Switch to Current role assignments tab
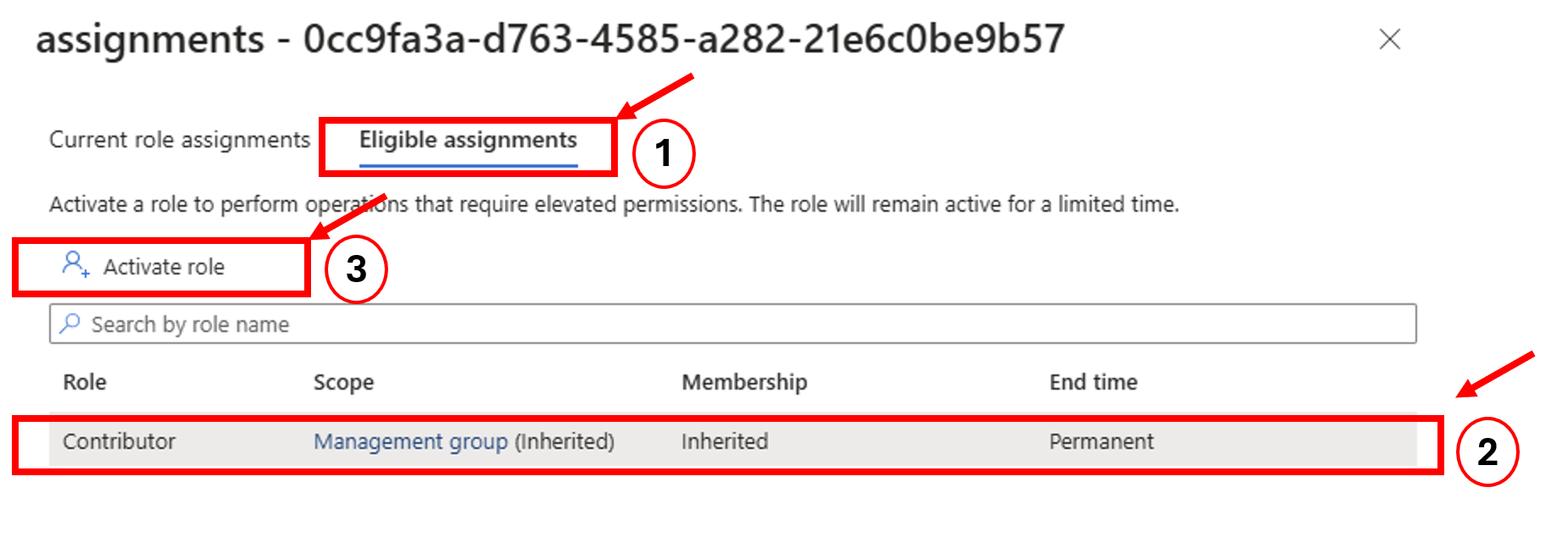 tap(180, 140)
